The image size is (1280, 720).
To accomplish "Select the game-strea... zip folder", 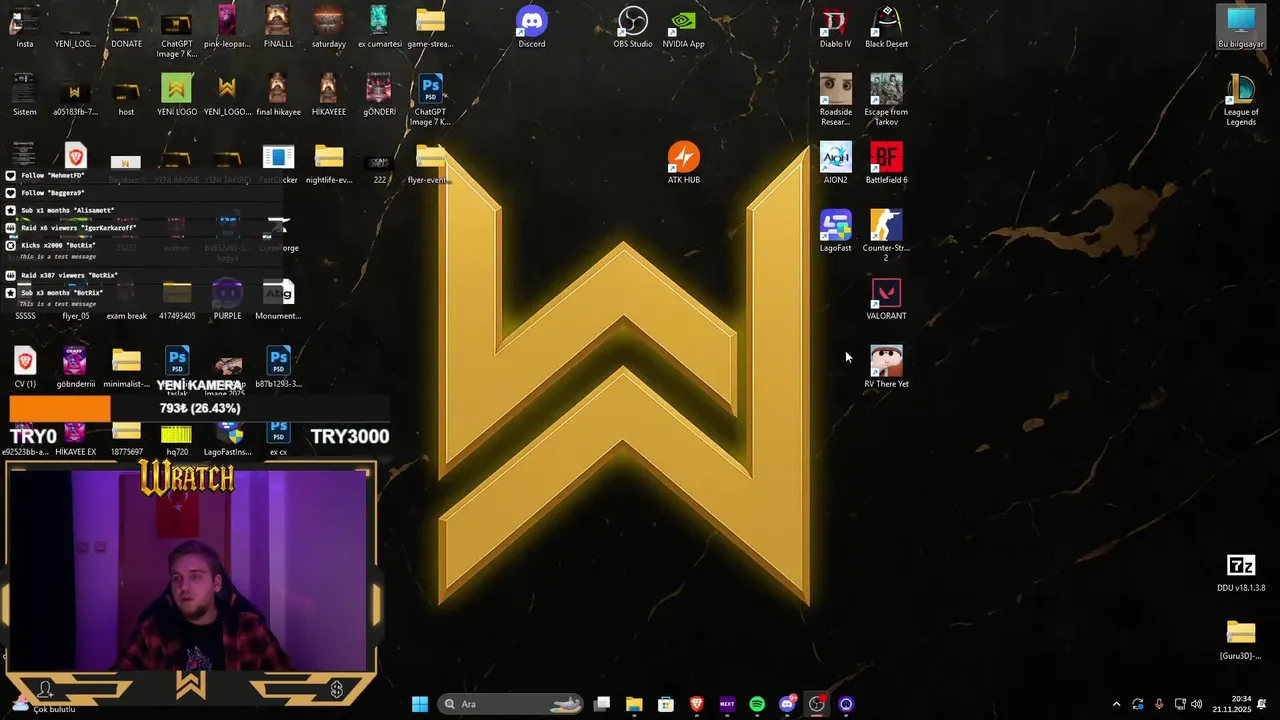I will (x=430, y=27).
